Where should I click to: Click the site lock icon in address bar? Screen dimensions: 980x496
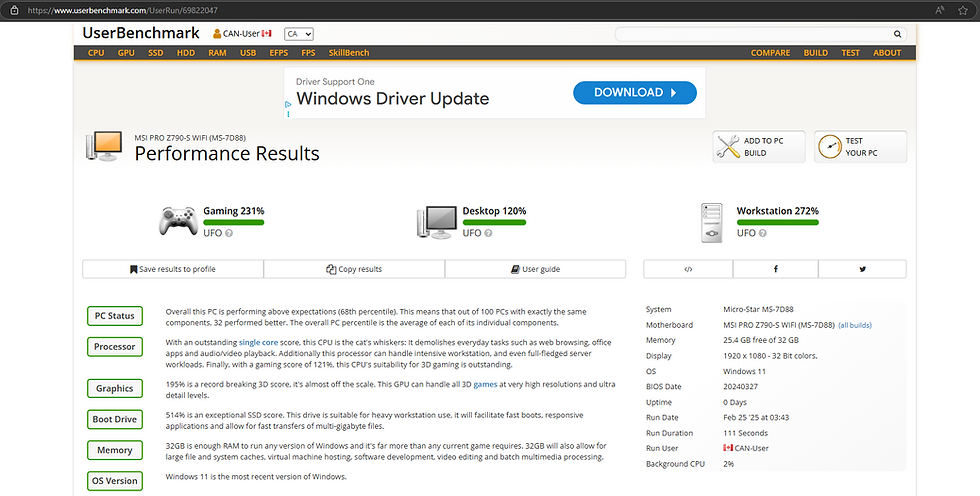tap(14, 10)
